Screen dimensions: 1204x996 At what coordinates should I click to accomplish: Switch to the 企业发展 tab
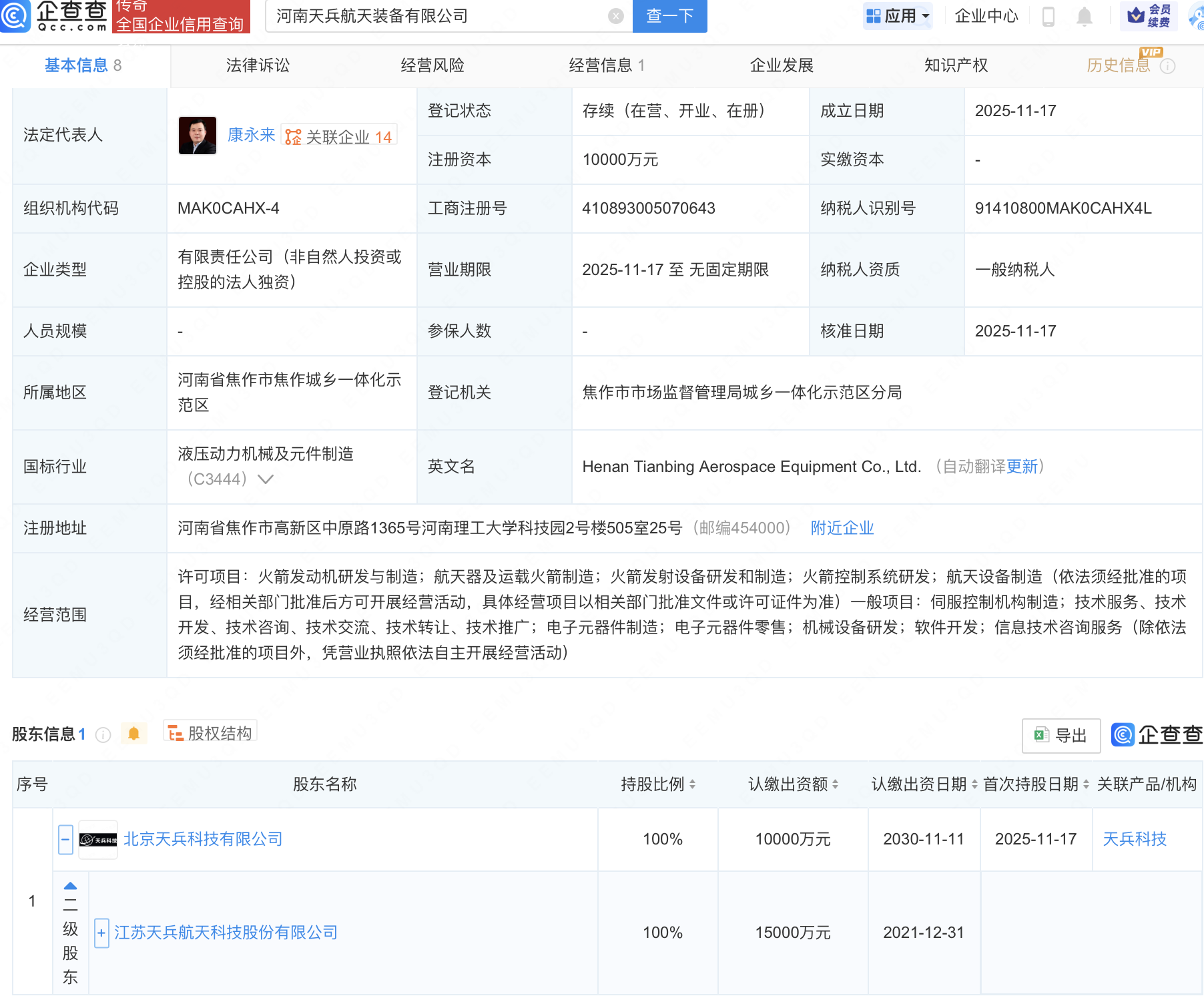tap(781, 65)
